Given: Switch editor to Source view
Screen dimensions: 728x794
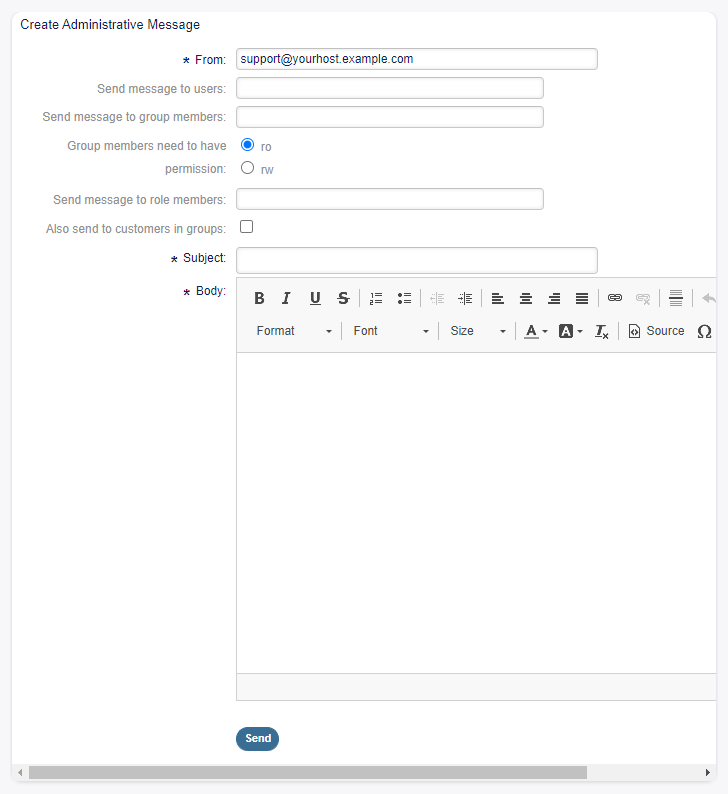Looking at the screenshot, I should coord(656,331).
